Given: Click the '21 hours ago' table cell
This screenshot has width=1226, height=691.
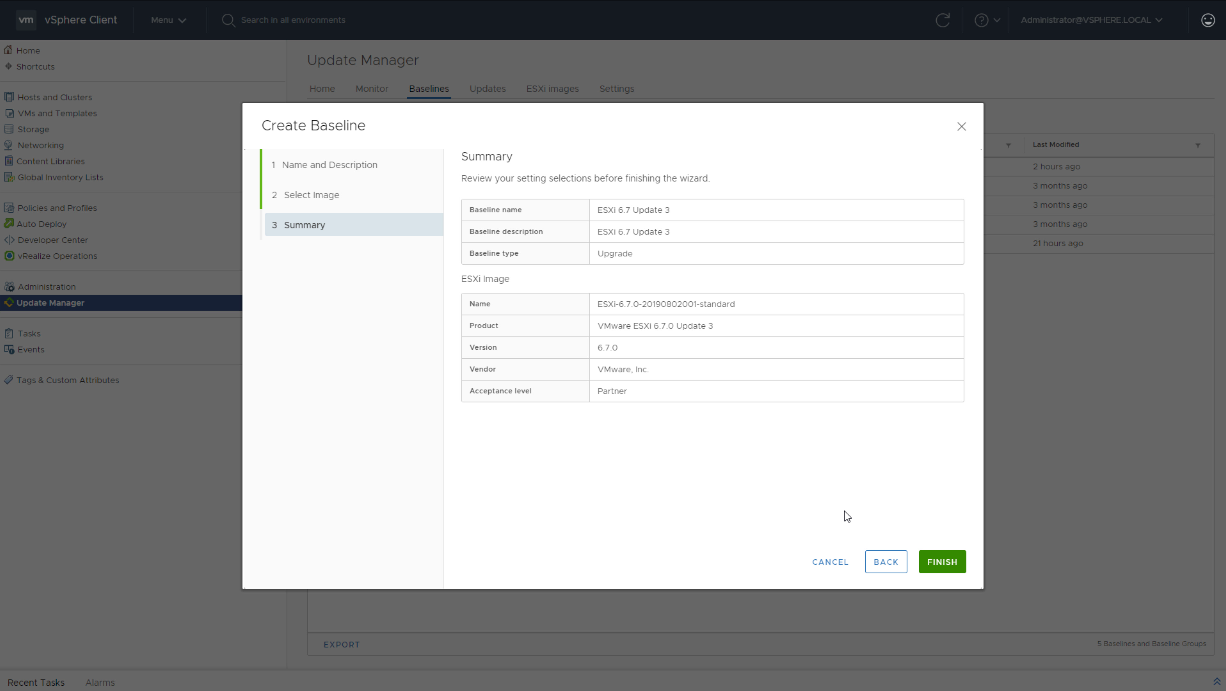Looking at the screenshot, I should 1058,243.
